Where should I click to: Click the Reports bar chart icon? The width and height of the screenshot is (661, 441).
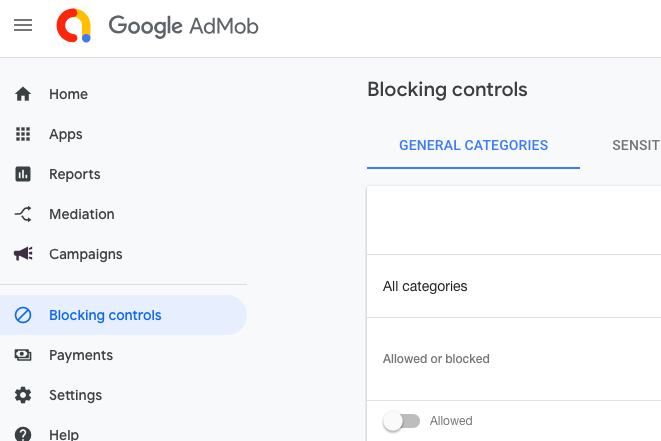tap(23, 174)
